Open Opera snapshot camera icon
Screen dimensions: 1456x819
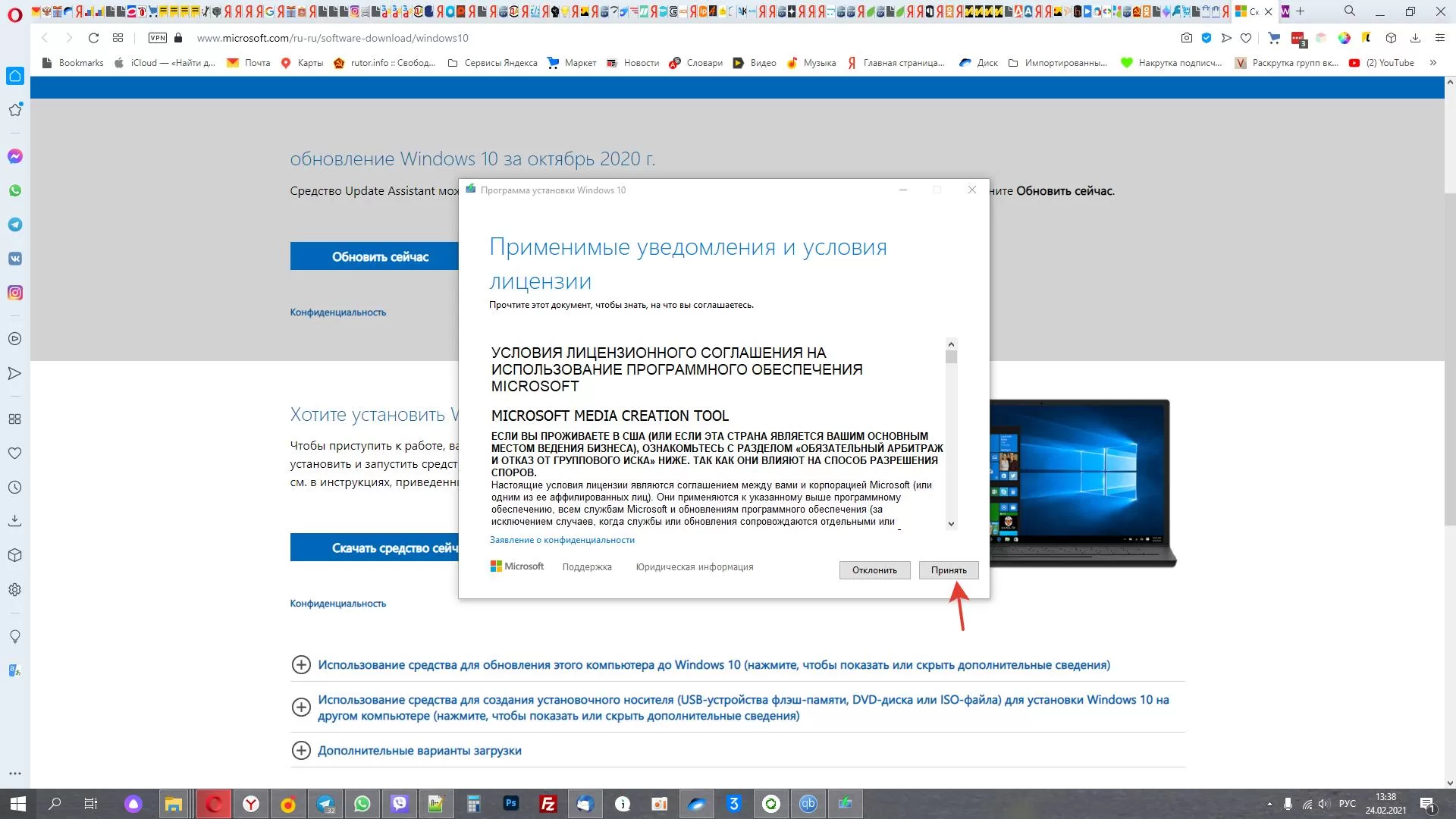click(x=1187, y=38)
